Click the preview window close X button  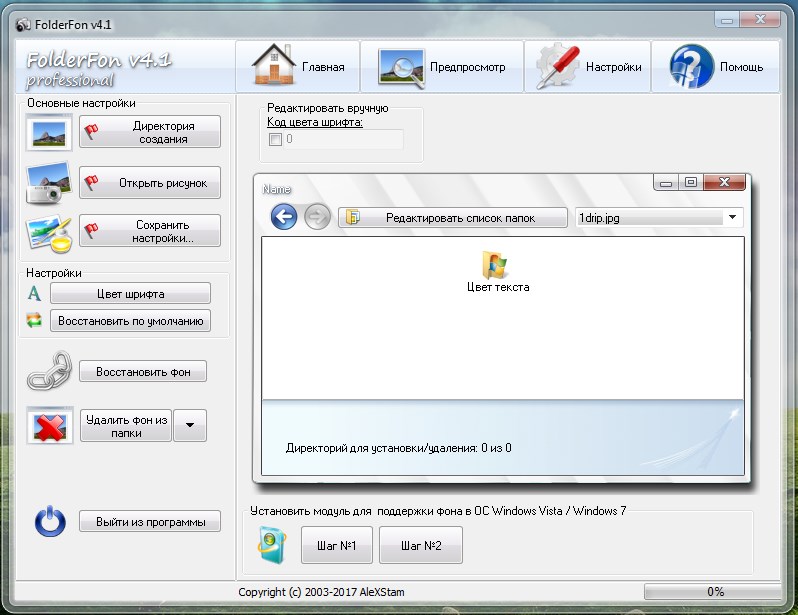(x=724, y=182)
